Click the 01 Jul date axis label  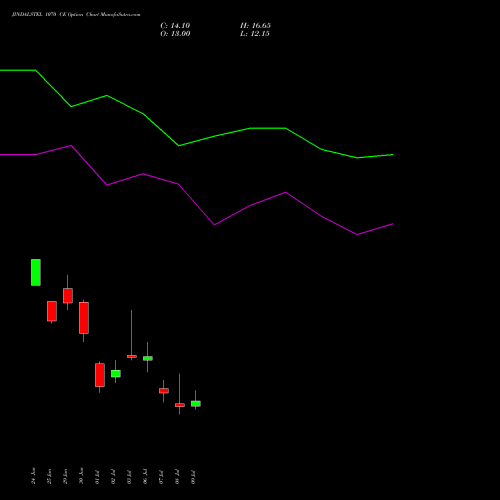(x=97, y=477)
